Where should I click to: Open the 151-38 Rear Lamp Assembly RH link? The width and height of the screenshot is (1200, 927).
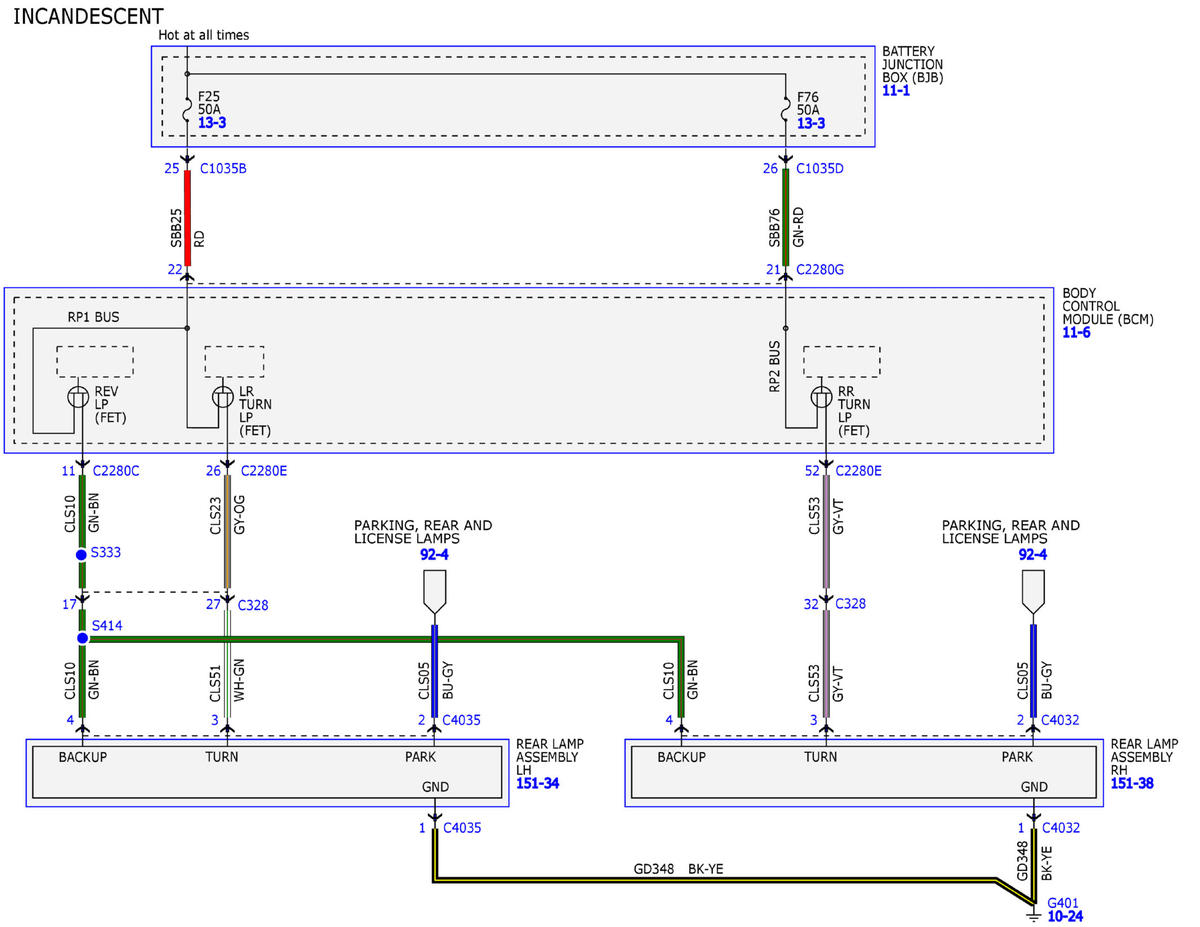[1132, 783]
